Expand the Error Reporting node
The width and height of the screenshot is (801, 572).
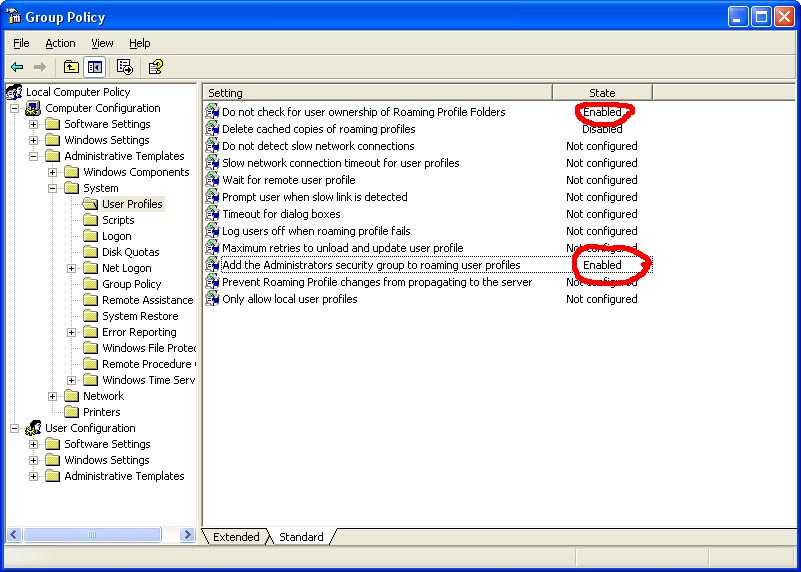(x=72, y=332)
